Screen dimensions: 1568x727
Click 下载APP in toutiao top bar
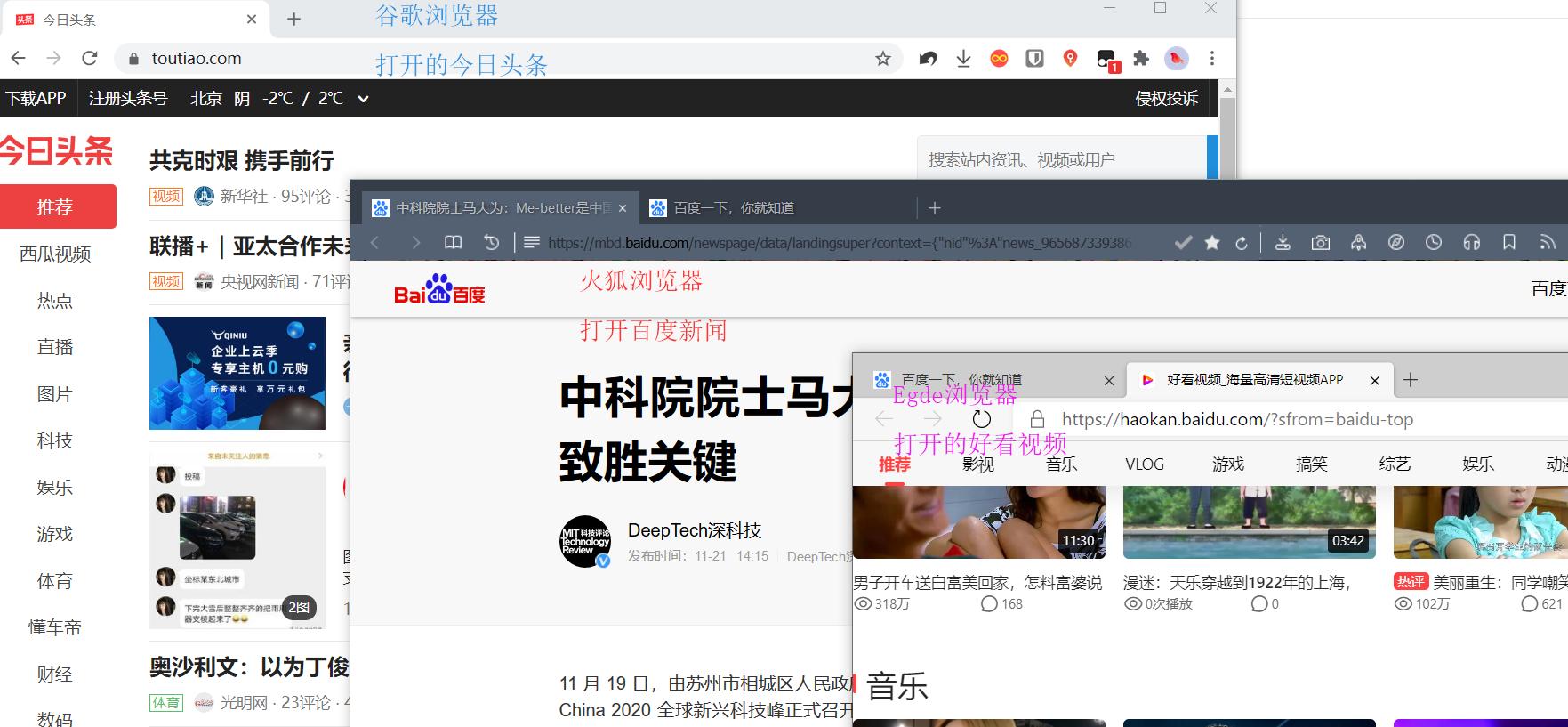click(x=36, y=99)
